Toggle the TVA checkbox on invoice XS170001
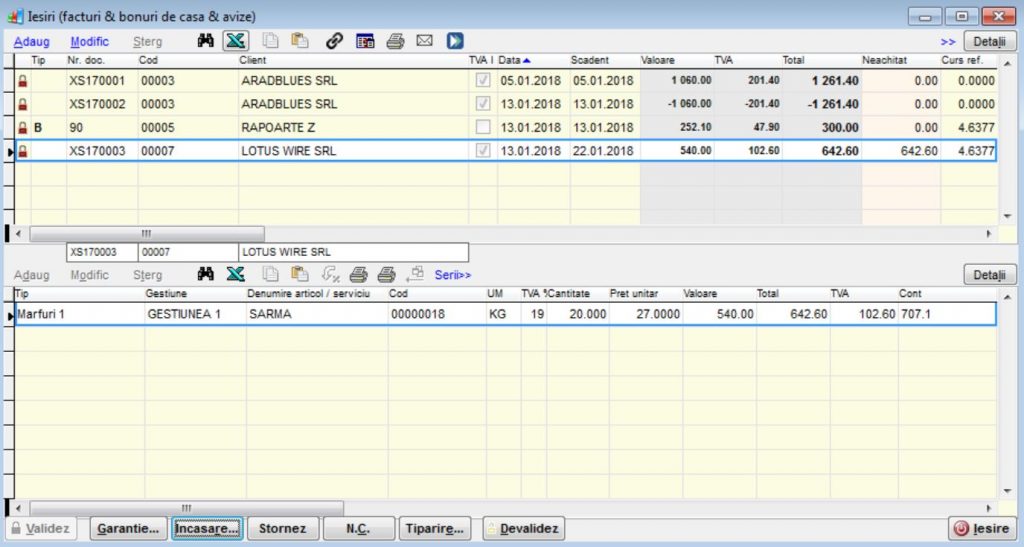The image size is (1024, 547). click(484, 81)
